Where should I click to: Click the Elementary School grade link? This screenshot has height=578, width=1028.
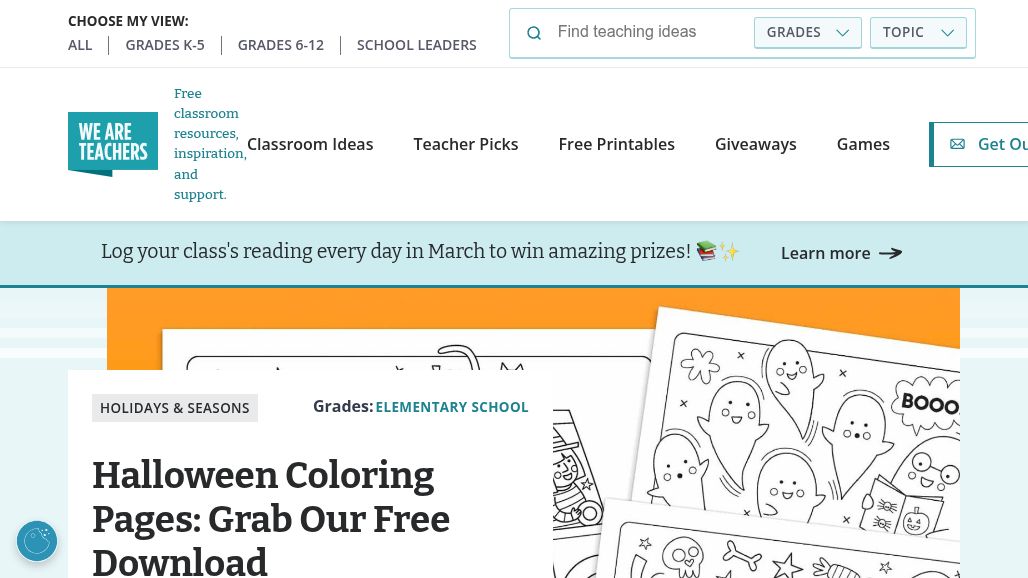452,407
